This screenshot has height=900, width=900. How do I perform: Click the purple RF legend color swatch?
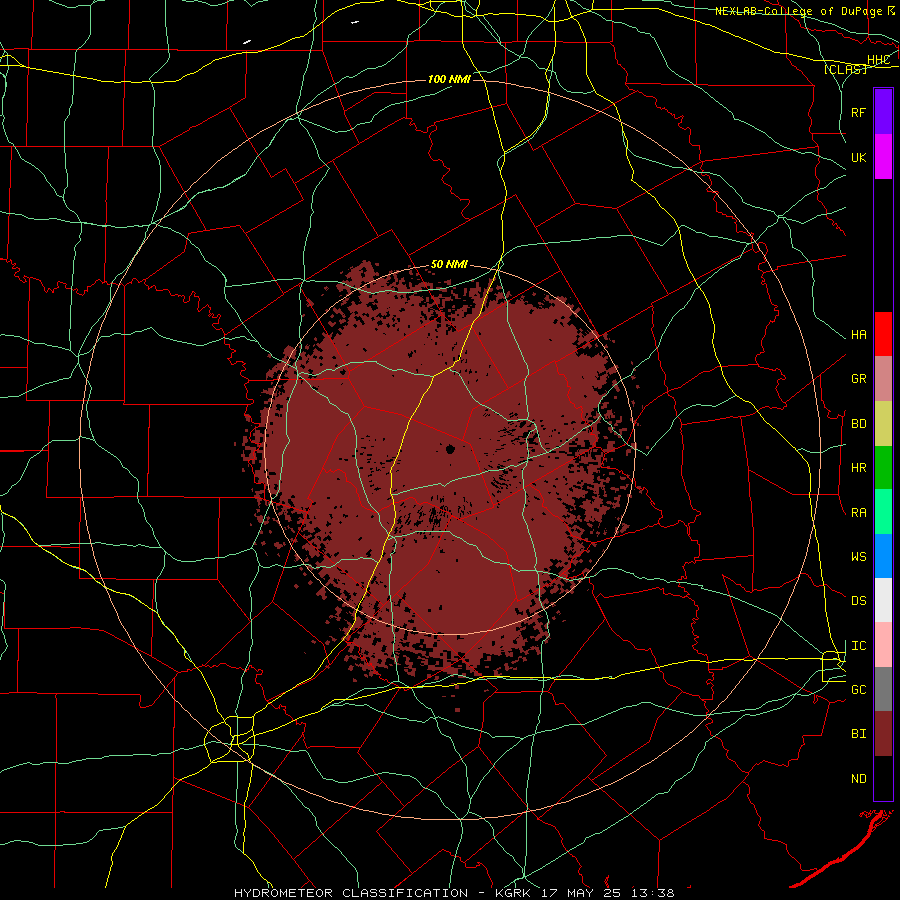pos(883,112)
